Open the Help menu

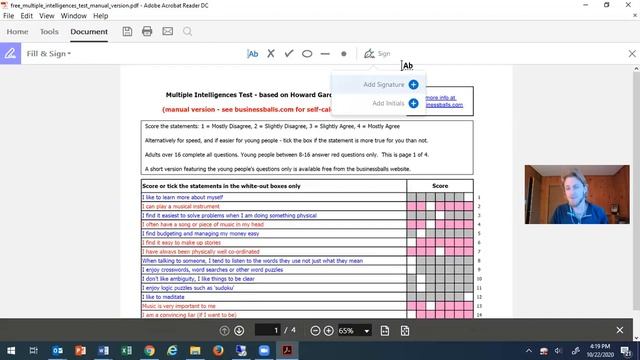tap(100, 16)
